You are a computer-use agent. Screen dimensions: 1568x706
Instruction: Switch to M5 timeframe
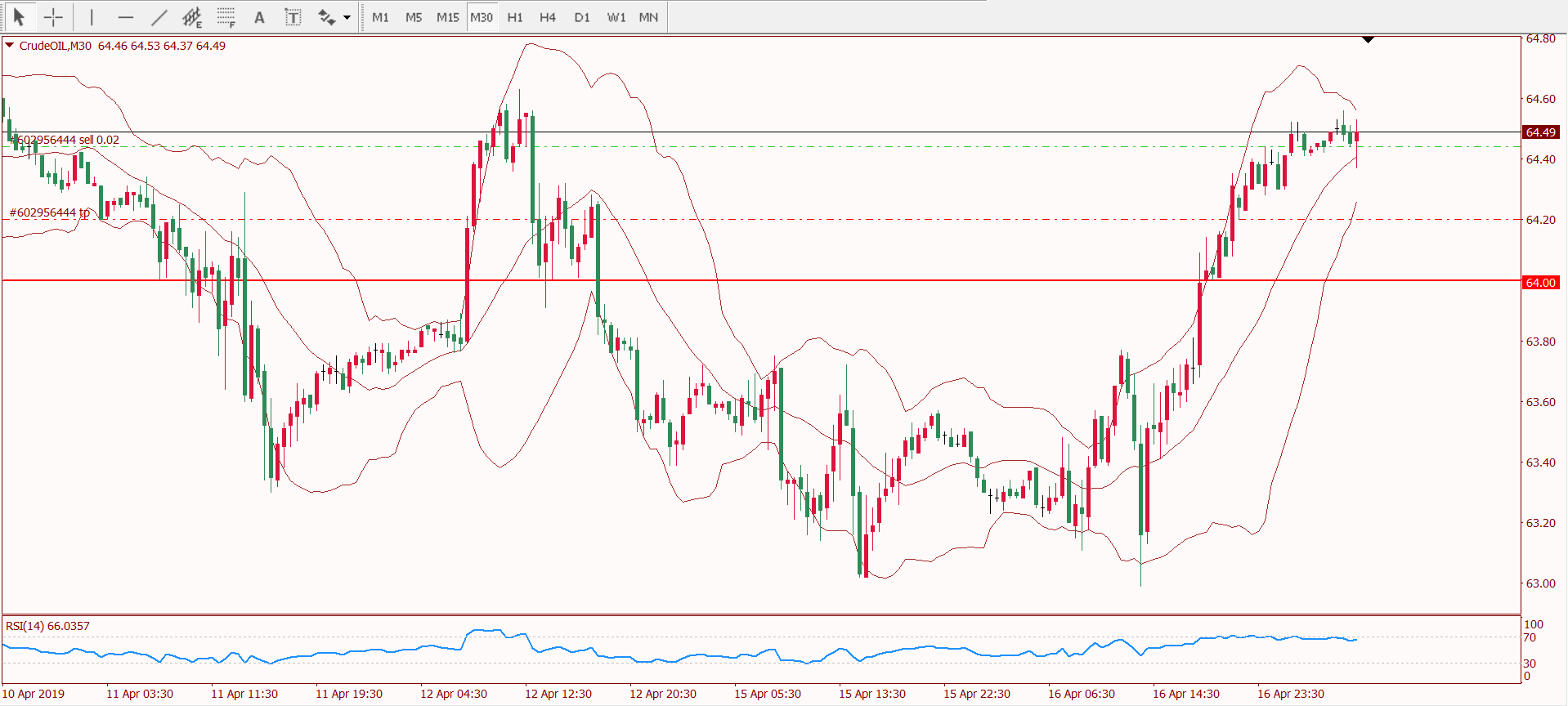[414, 17]
